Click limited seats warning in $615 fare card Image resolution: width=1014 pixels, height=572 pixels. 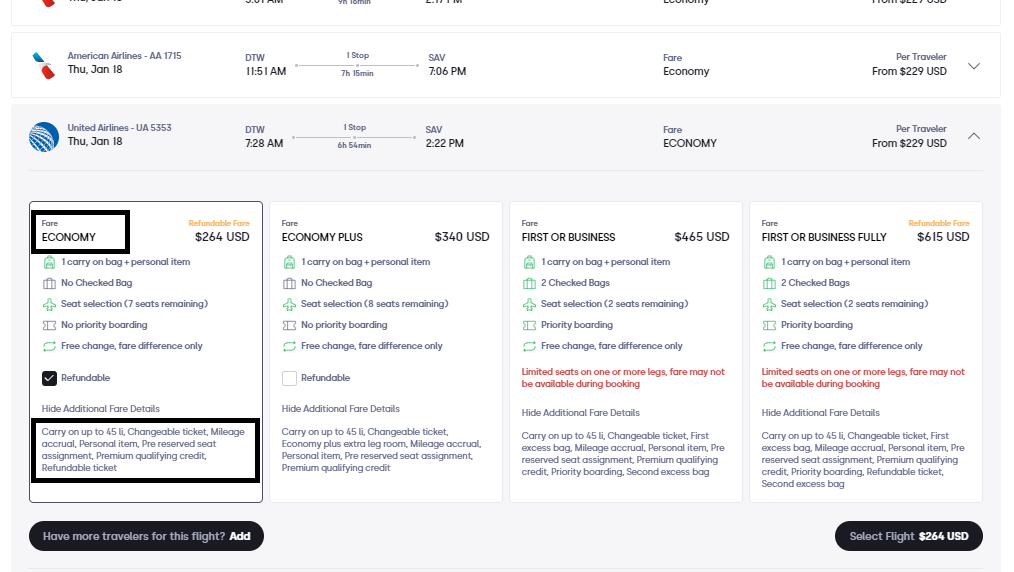(x=863, y=378)
